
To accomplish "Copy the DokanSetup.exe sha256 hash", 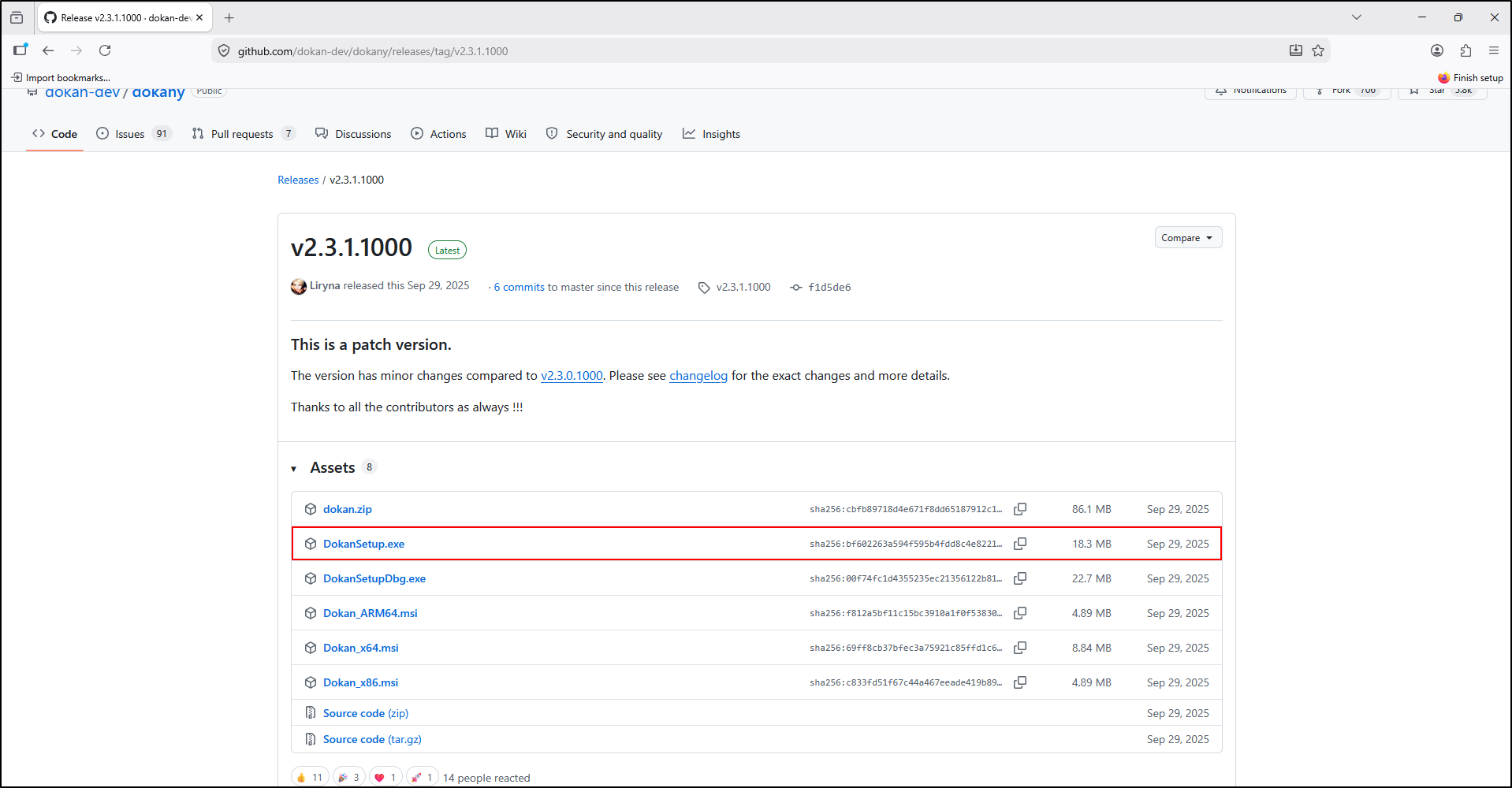I will (1020, 544).
